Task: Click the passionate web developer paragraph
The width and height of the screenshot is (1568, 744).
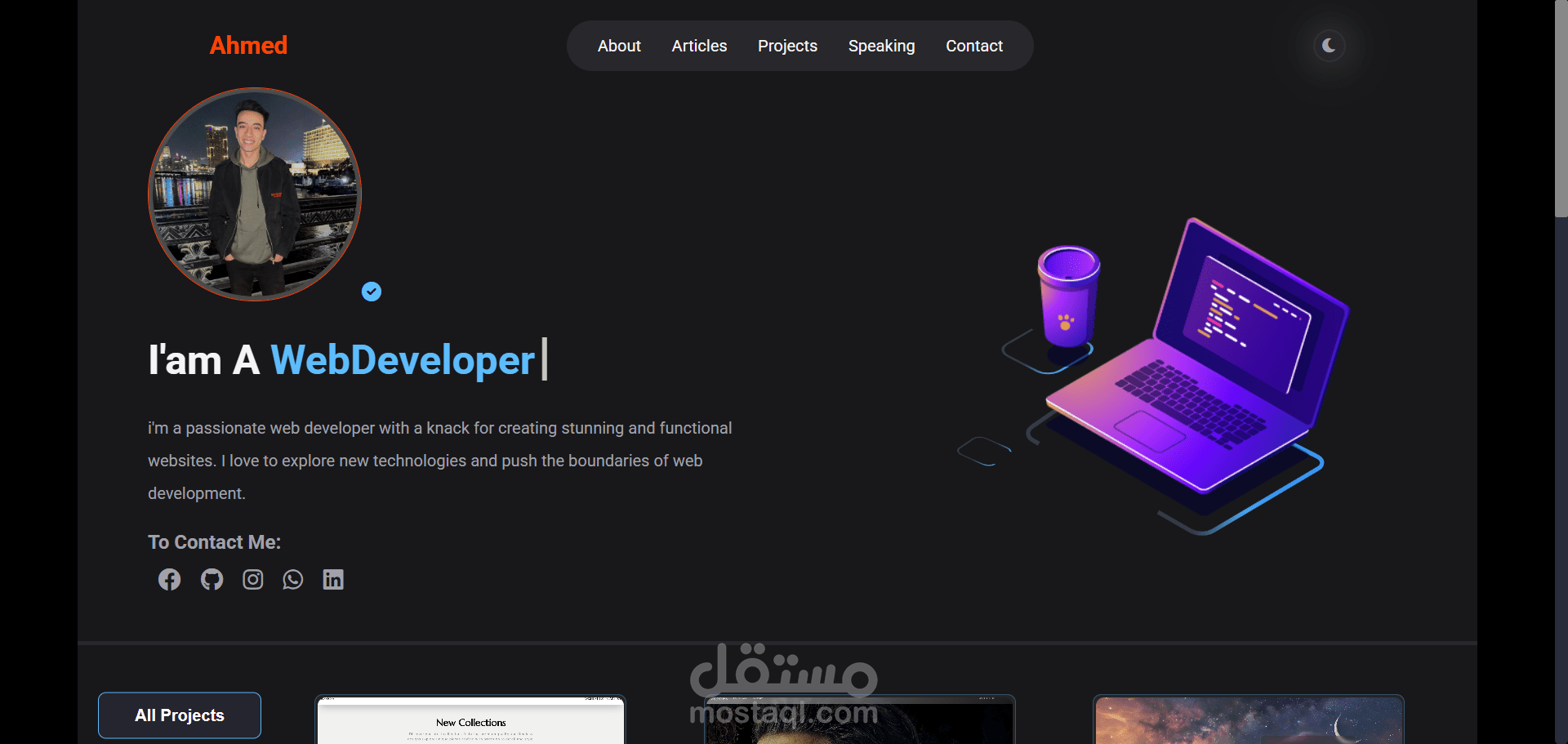Action: (440, 461)
